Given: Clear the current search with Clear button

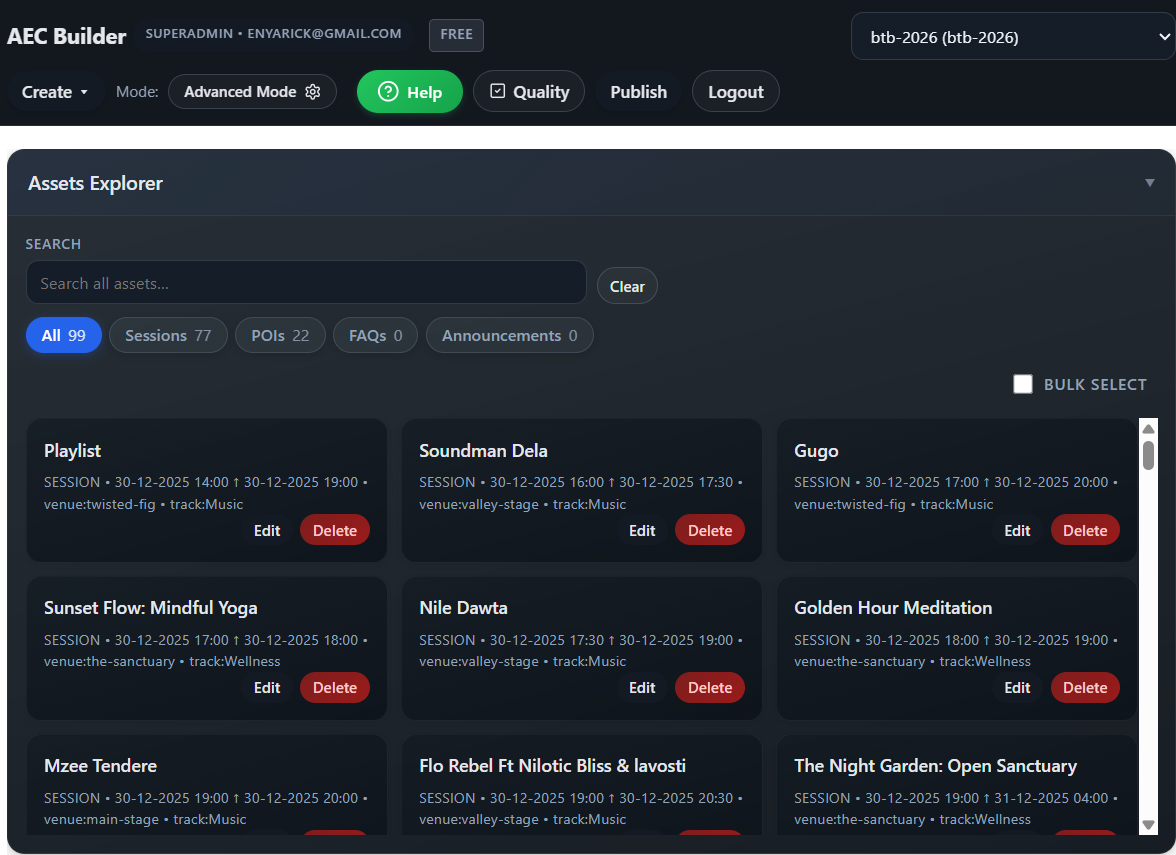Looking at the screenshot, I should pos(627,286).
